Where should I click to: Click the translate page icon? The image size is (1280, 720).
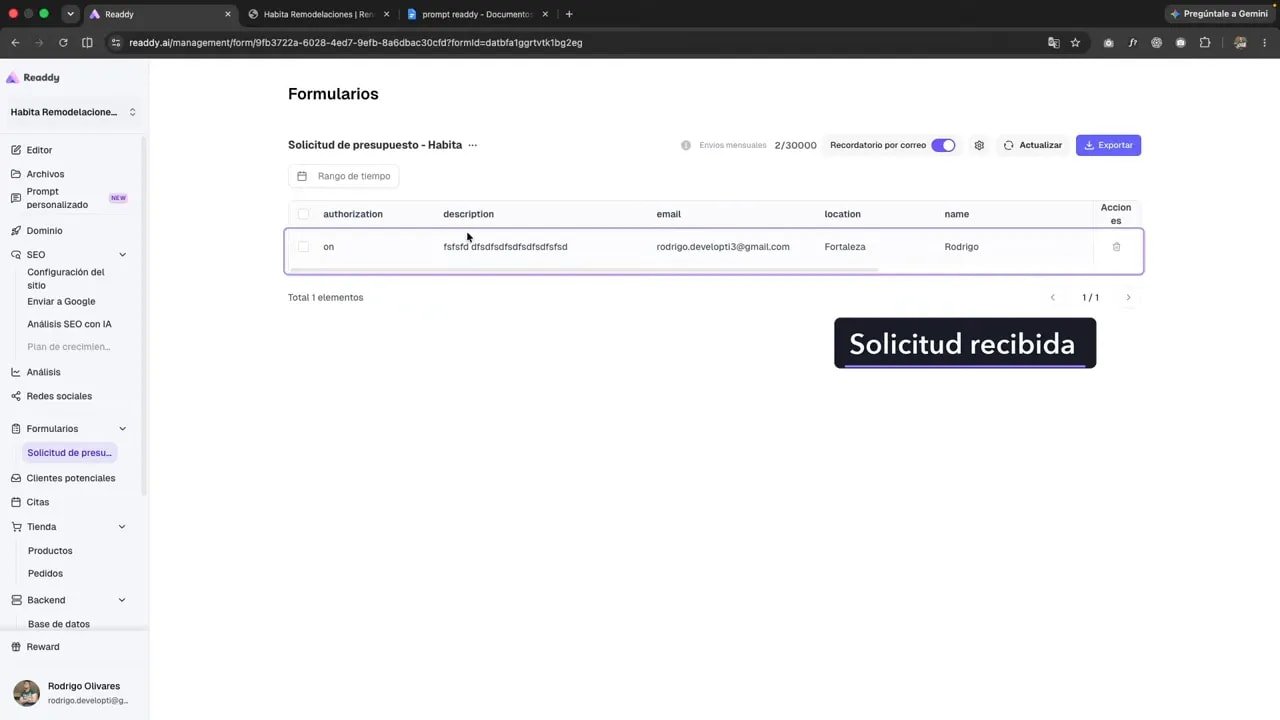pos(1053,43)
